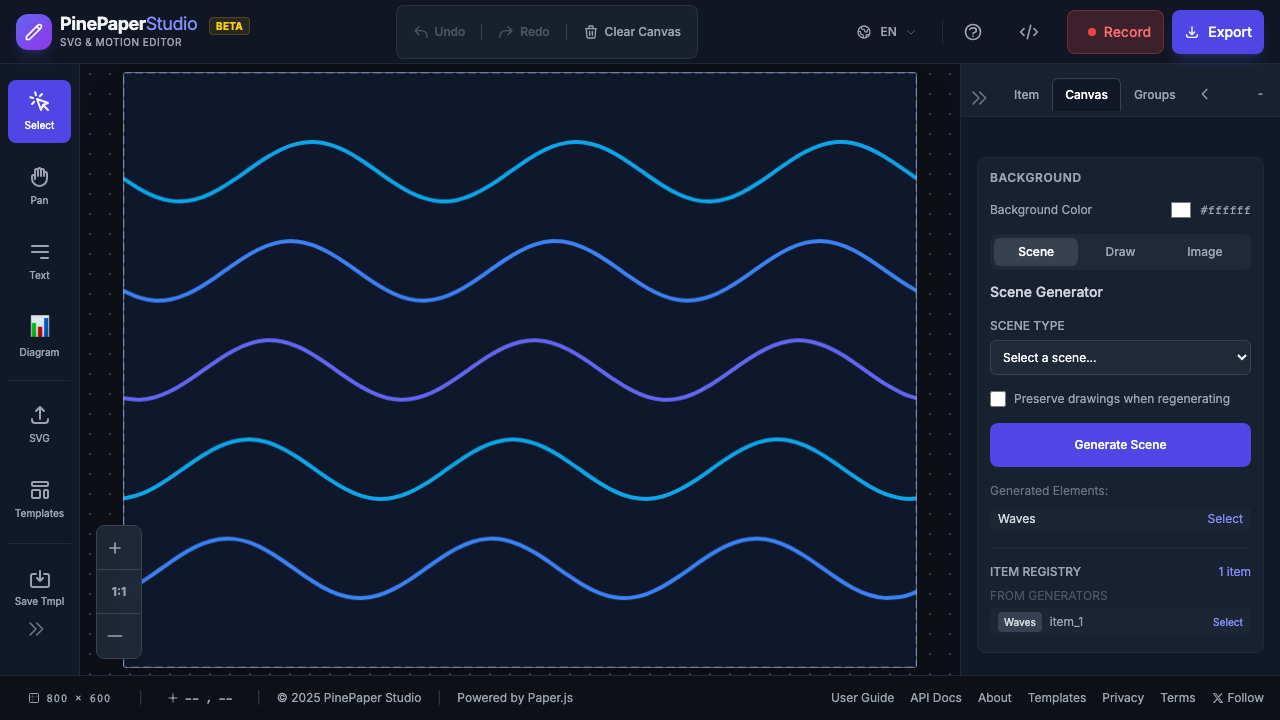This screenshot has height=720, width=1280.
Task: Click the Generate Scene button
Action: tap(1120, 444)
